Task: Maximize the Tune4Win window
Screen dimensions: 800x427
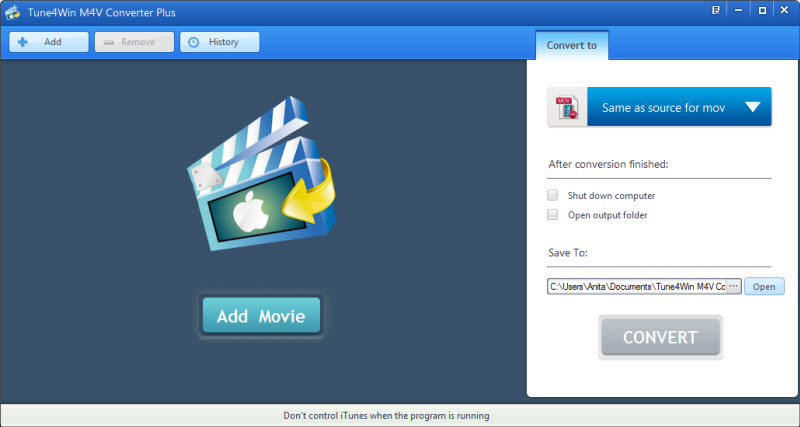Action: coord(762,10)
